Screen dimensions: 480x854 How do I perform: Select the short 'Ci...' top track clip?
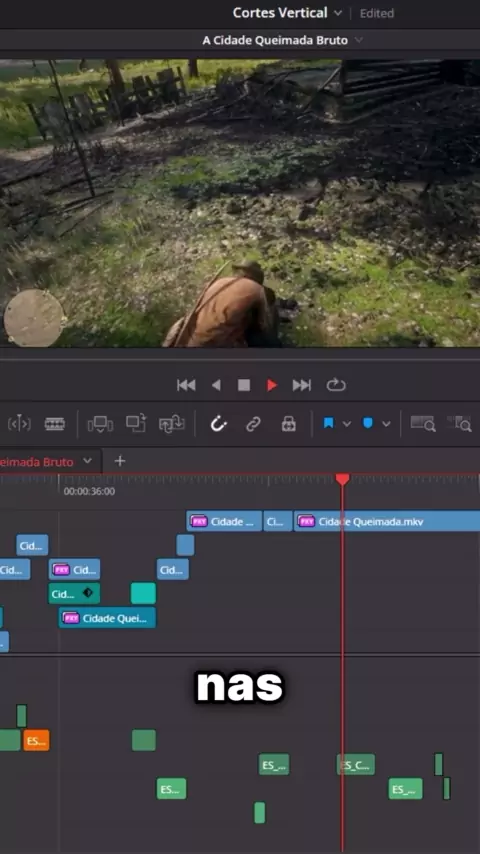coord(278,521)
